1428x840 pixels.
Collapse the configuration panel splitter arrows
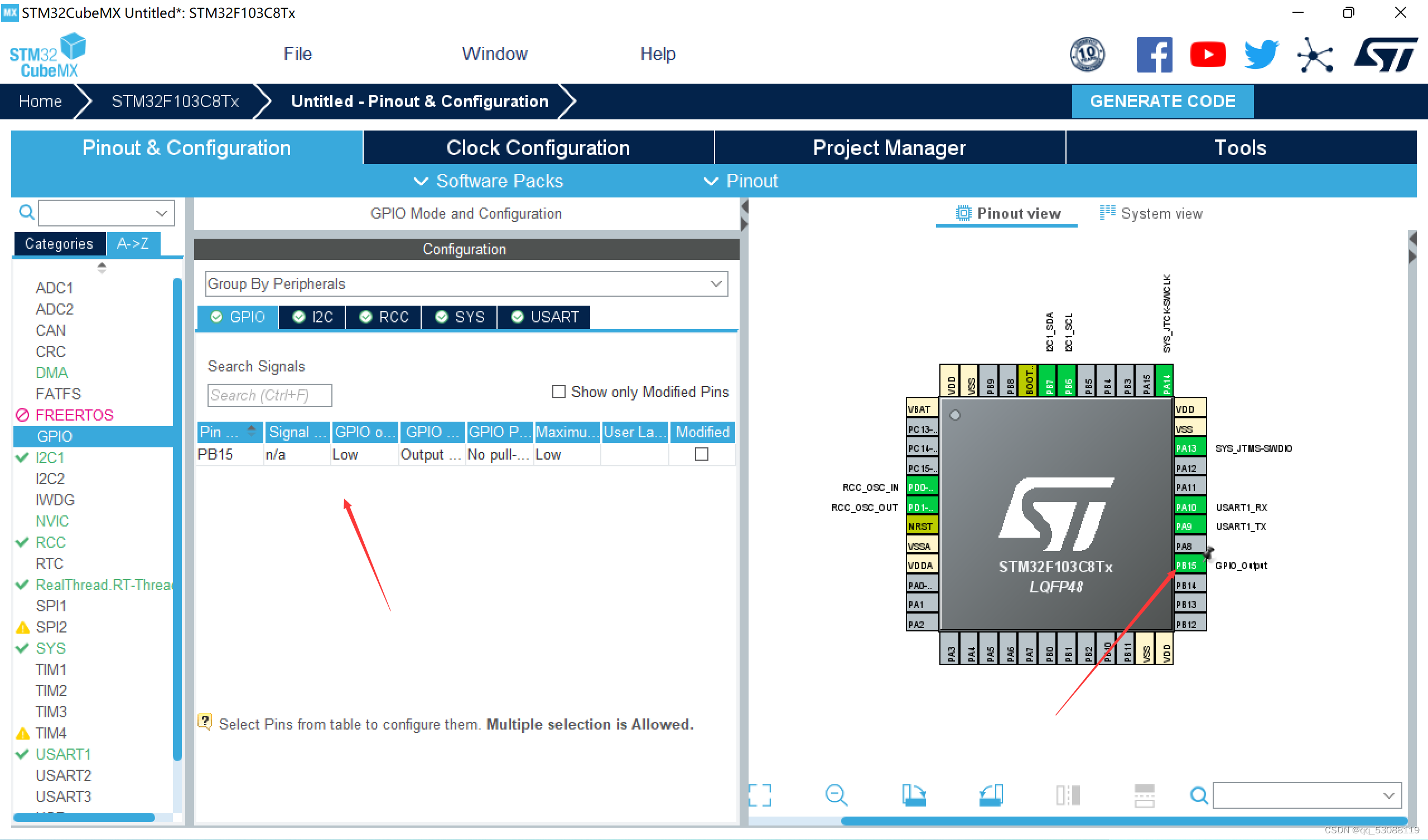click(x=745, y=215)
